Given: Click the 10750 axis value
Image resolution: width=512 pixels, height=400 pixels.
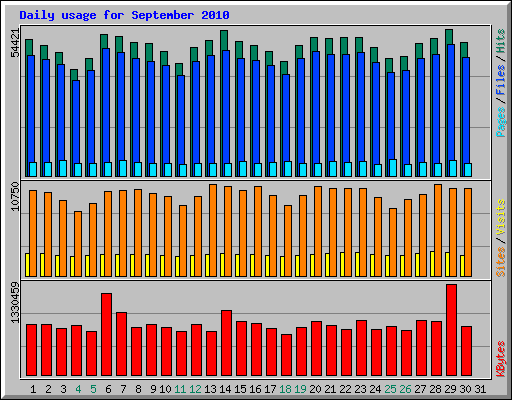Looking at the screenshot, I should (15, 196).
